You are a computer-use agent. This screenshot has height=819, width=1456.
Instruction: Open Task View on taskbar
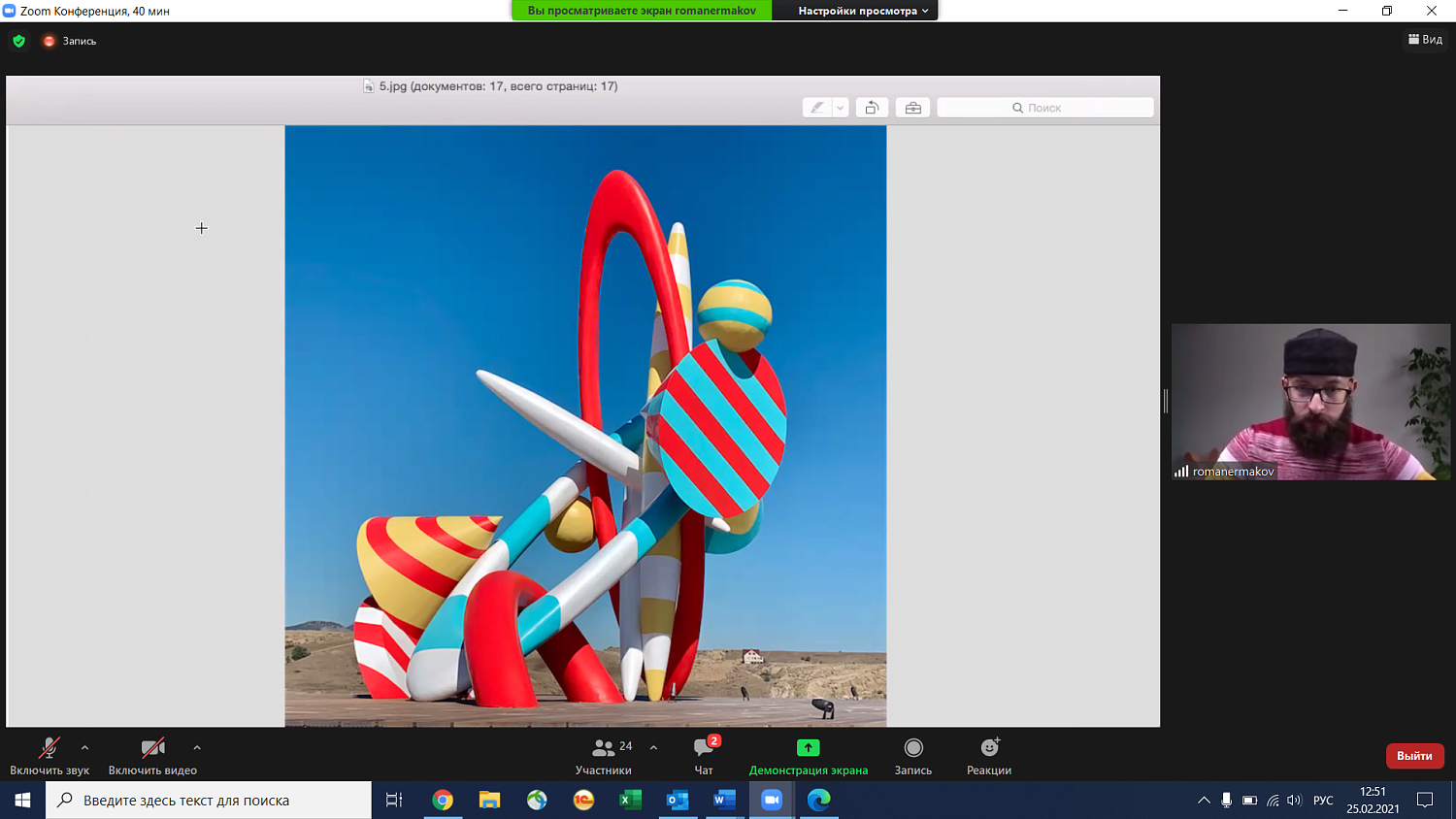pos(394,800)
